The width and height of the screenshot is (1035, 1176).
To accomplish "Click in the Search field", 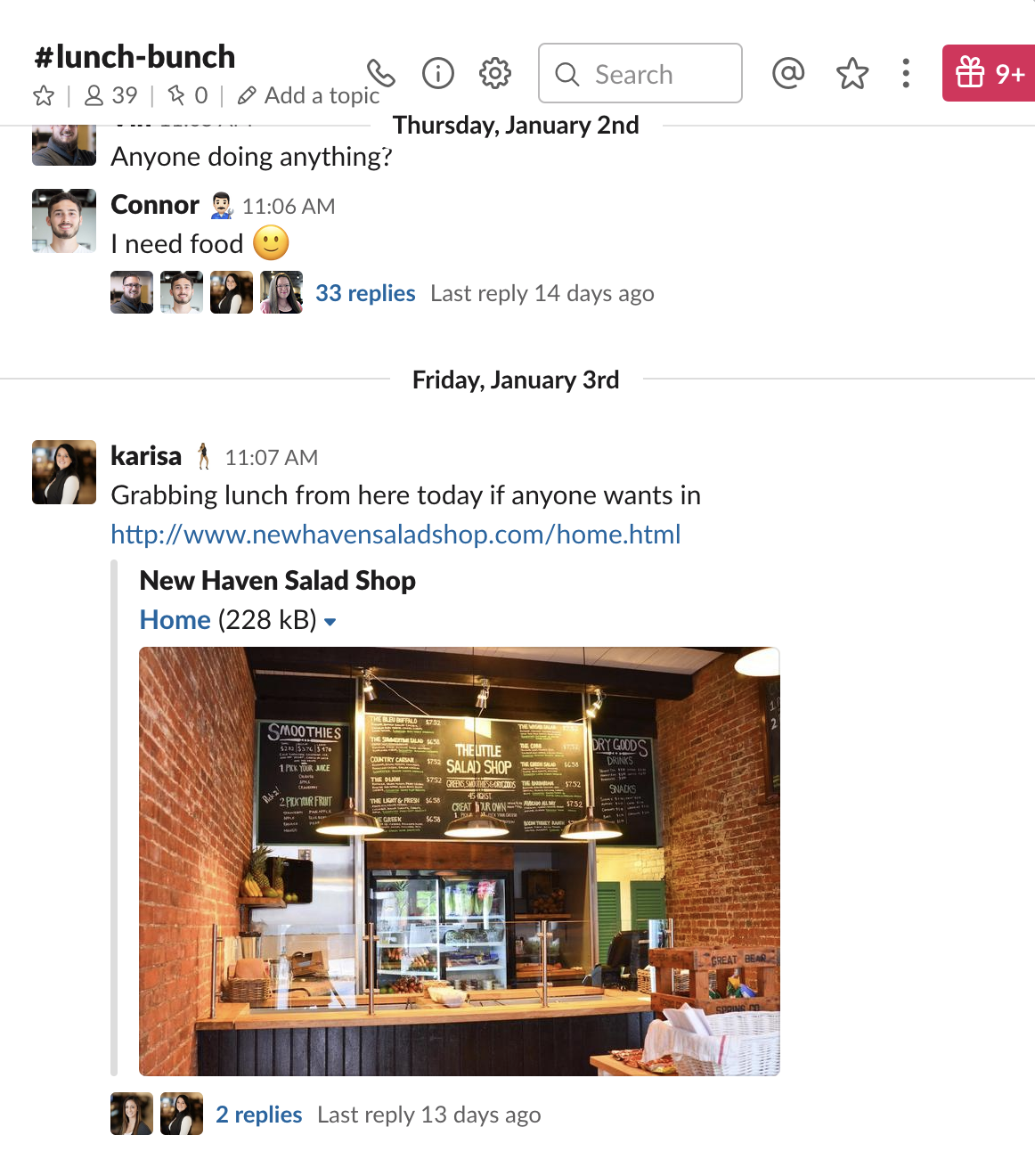I will [x=640, y=73].
